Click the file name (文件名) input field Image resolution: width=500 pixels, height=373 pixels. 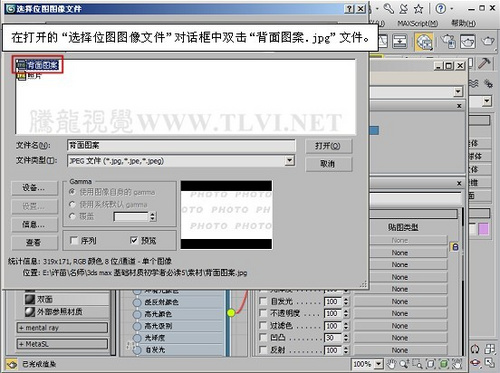point(181,145)
